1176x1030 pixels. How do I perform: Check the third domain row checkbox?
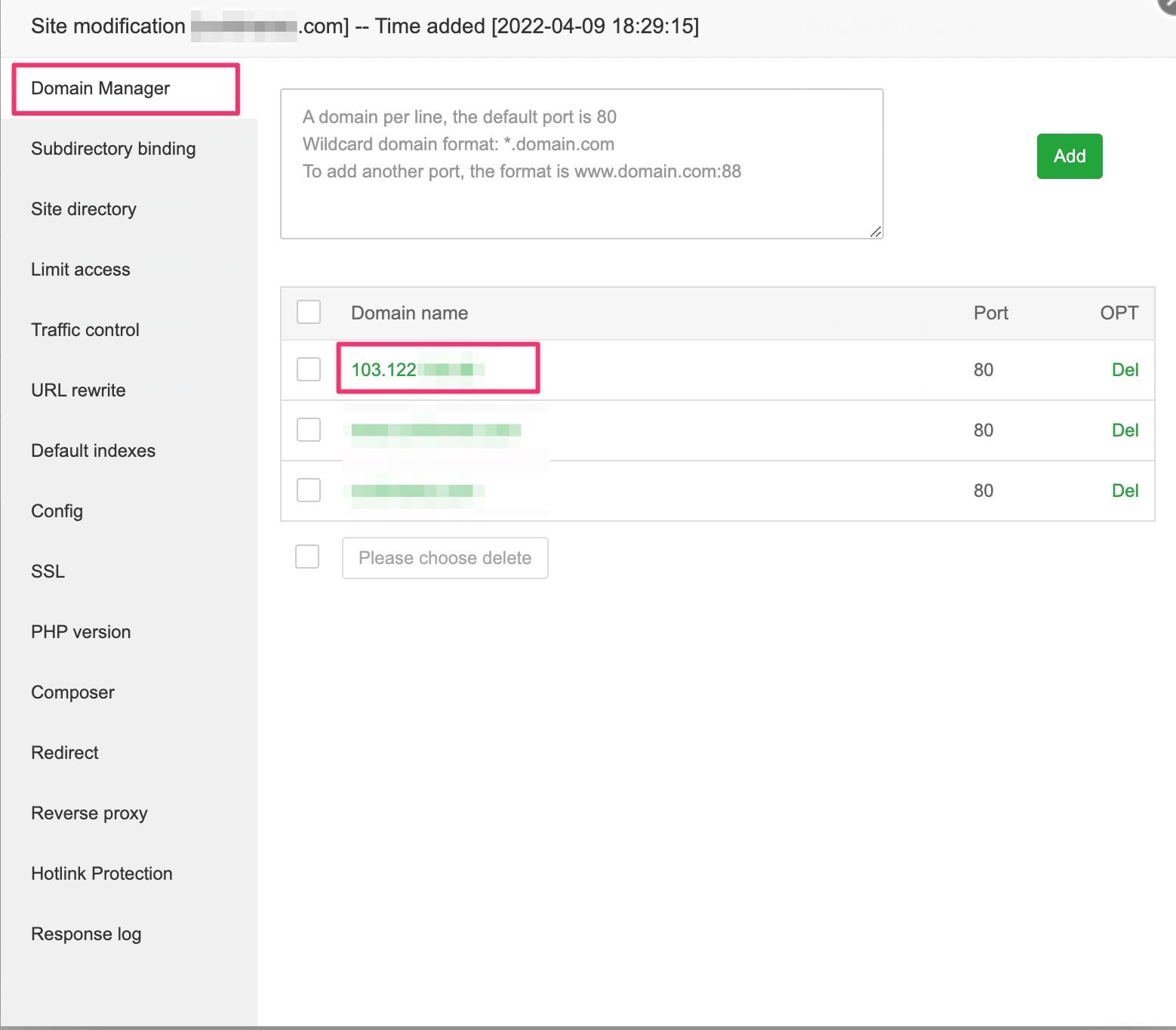tap(309, 490)
